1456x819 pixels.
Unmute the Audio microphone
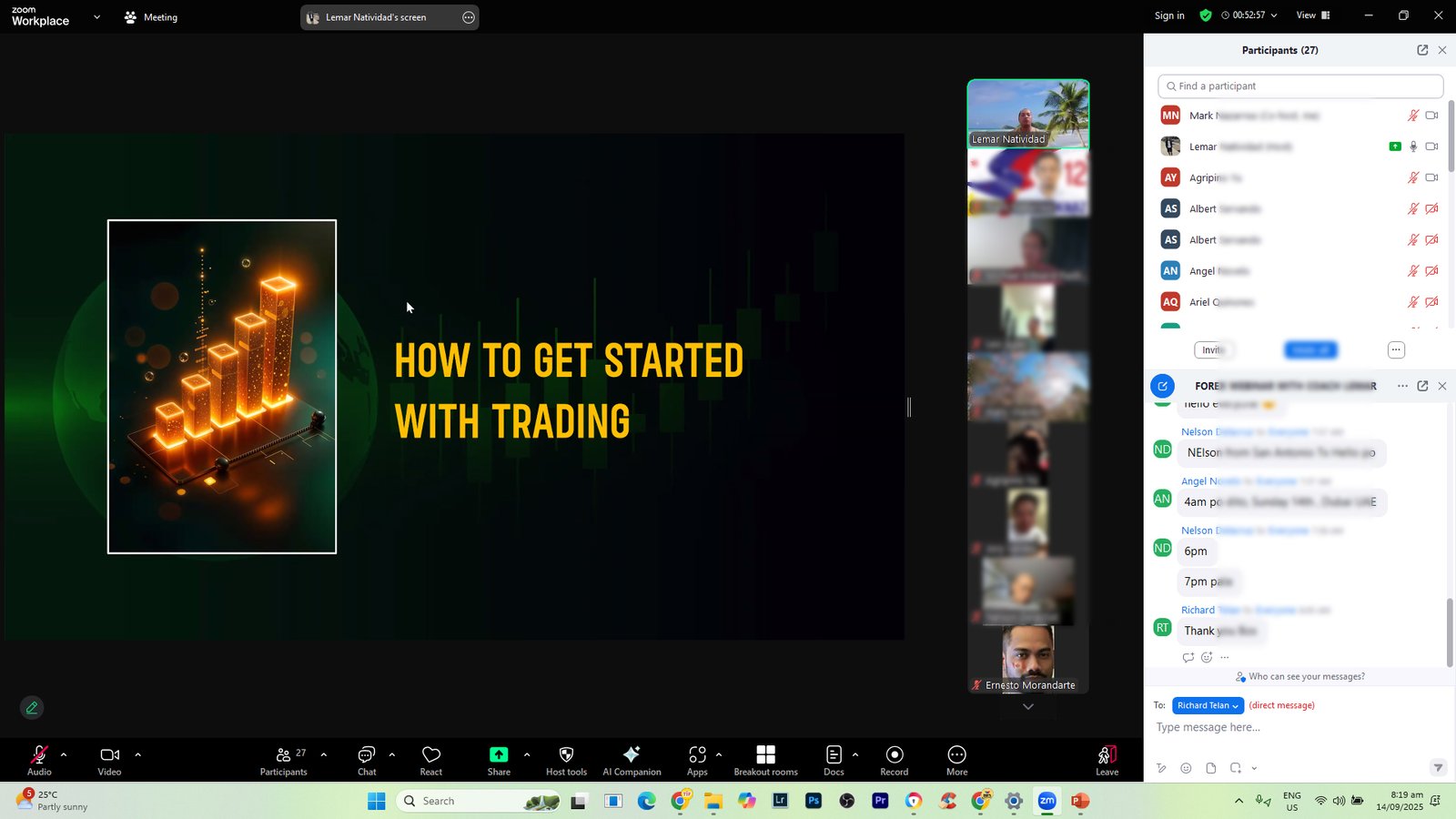(x=39, y=755)
